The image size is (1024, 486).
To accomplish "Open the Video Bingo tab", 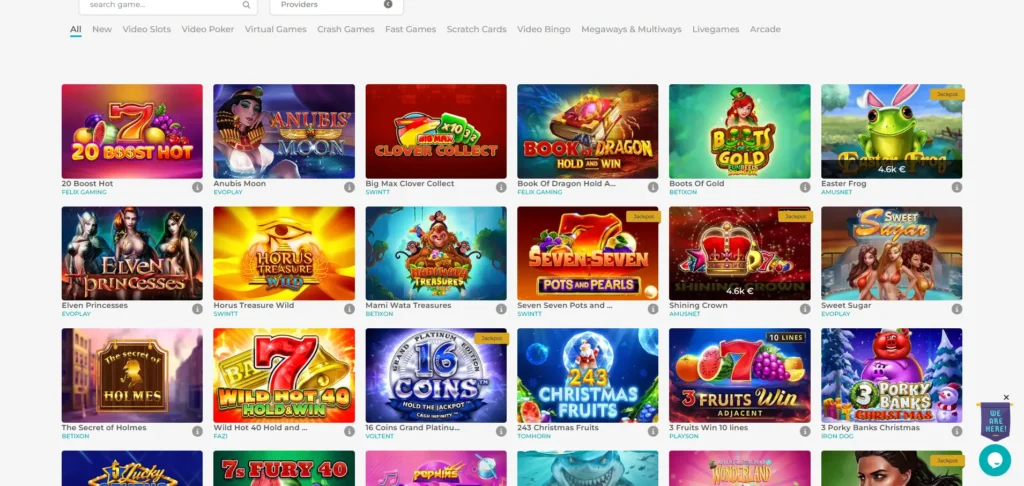I will (544, 29).
